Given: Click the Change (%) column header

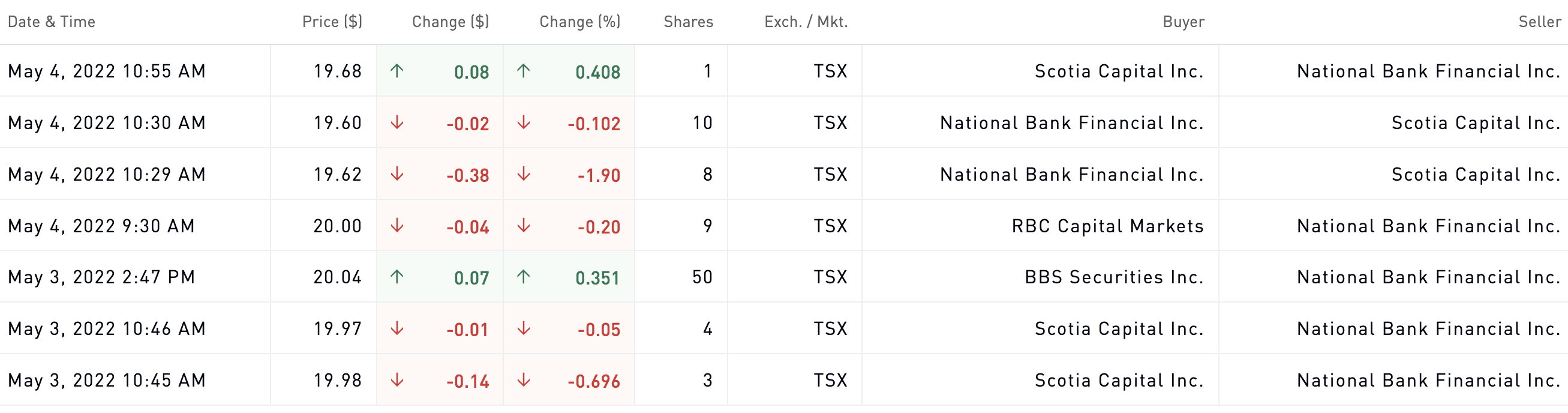Looking at the screenshot, I should coord(580,22).
